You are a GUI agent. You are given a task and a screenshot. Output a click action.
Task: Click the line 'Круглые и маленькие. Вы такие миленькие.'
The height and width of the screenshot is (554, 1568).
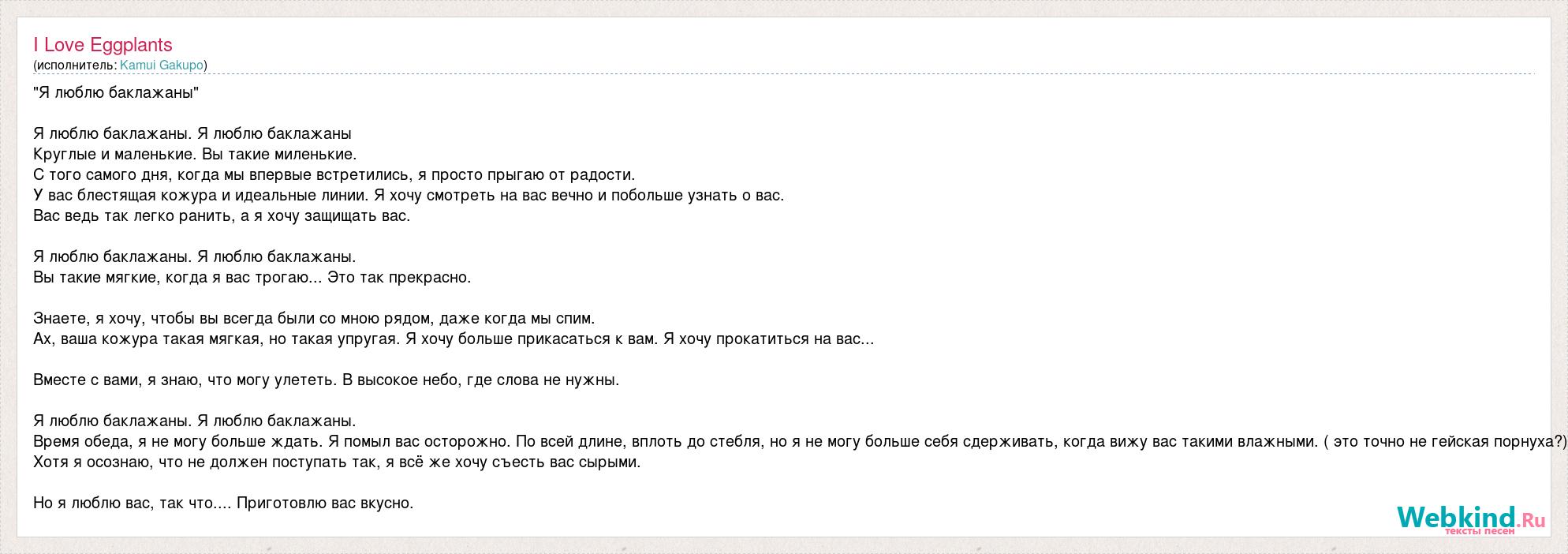pos(195,155)
